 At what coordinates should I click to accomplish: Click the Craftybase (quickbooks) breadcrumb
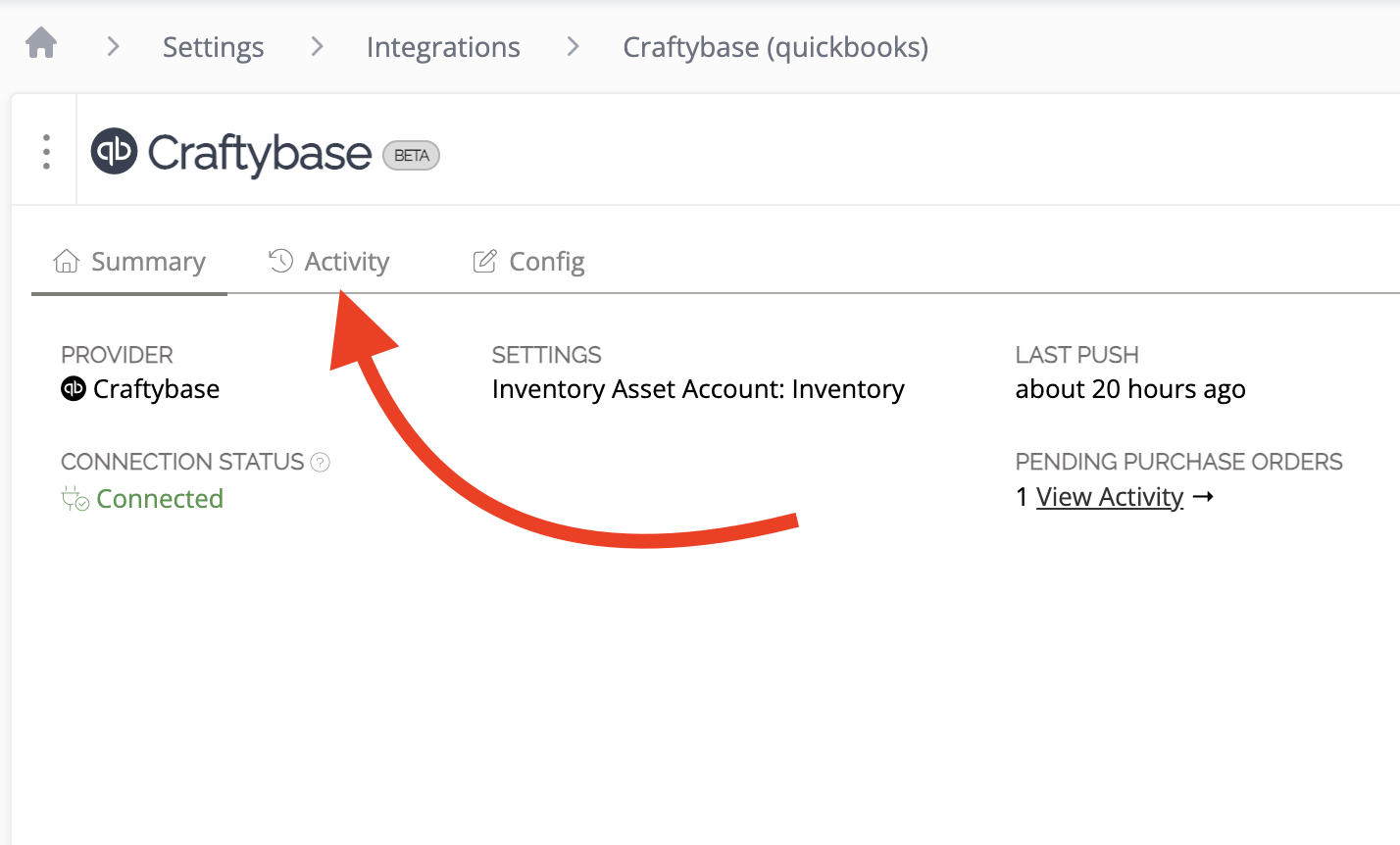click(x=775, y=47)
